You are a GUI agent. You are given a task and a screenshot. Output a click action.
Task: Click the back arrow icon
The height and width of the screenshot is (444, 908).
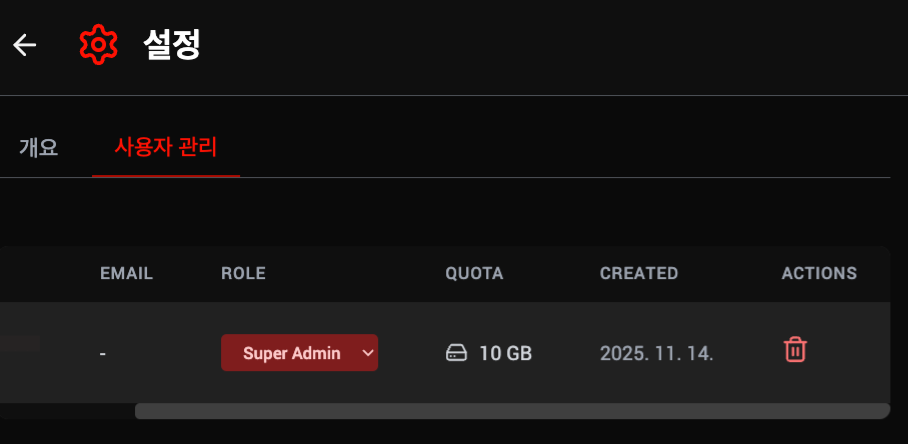tap(24, 45)
